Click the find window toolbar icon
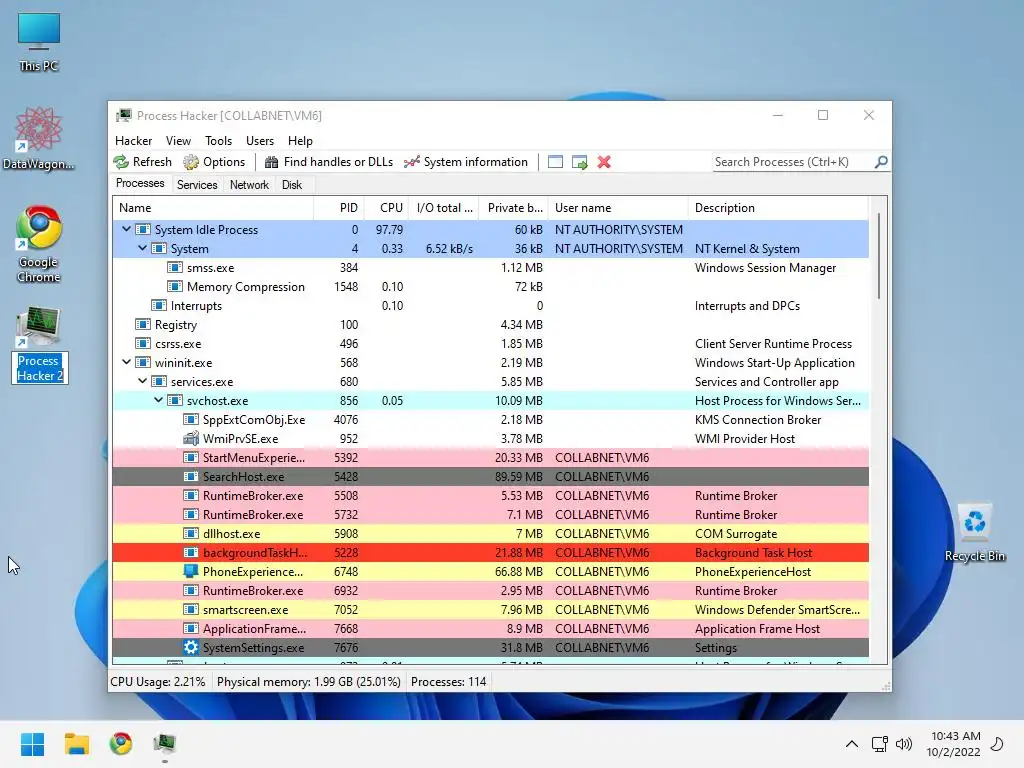 555,162
